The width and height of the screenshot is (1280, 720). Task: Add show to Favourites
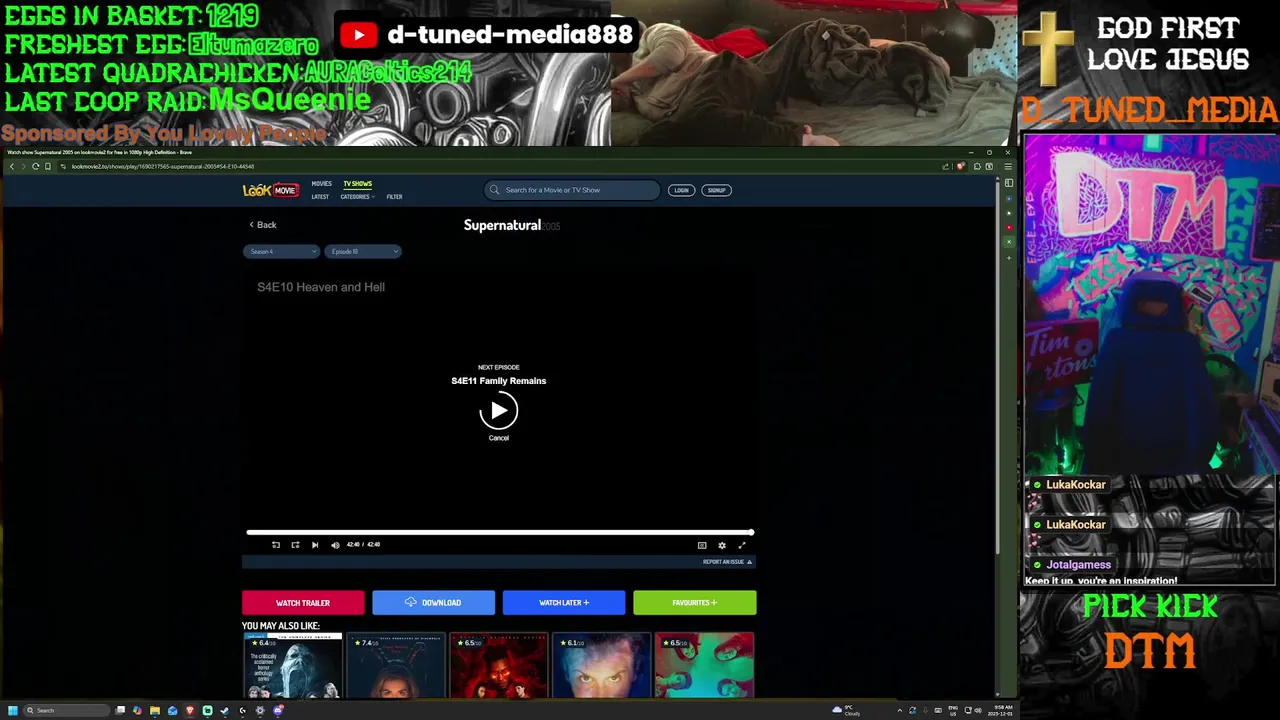pos(695,603)
